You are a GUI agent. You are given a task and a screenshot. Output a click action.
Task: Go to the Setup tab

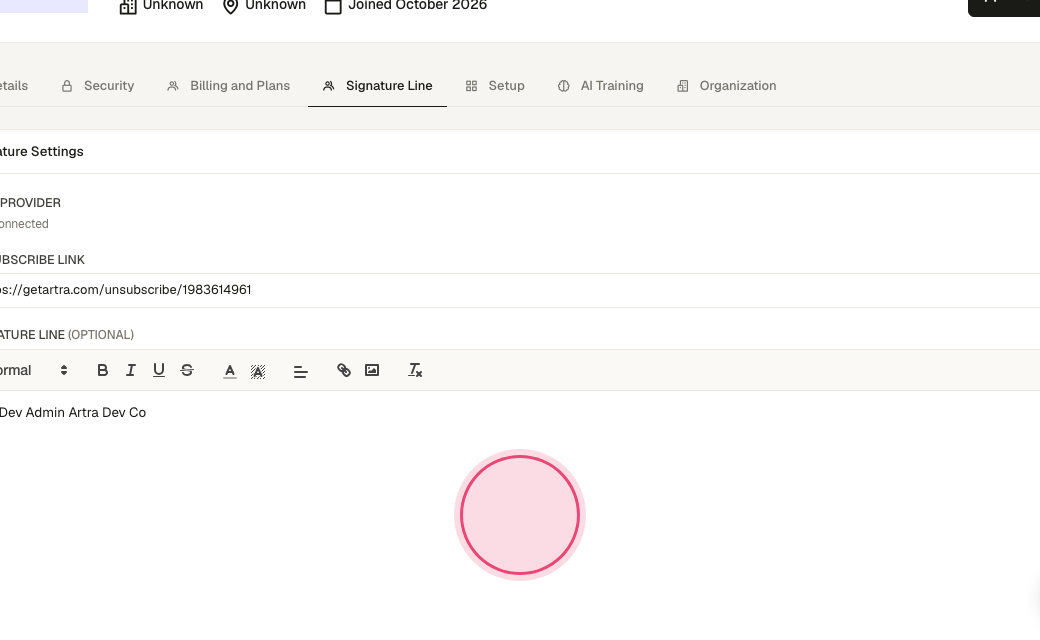click(495, 86)
